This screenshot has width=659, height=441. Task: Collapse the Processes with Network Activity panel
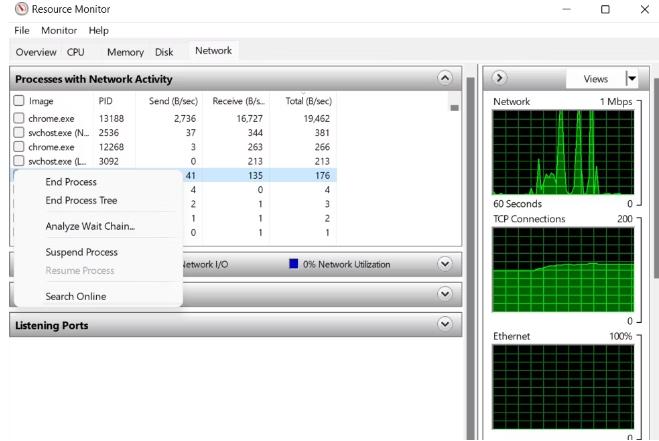445,78
